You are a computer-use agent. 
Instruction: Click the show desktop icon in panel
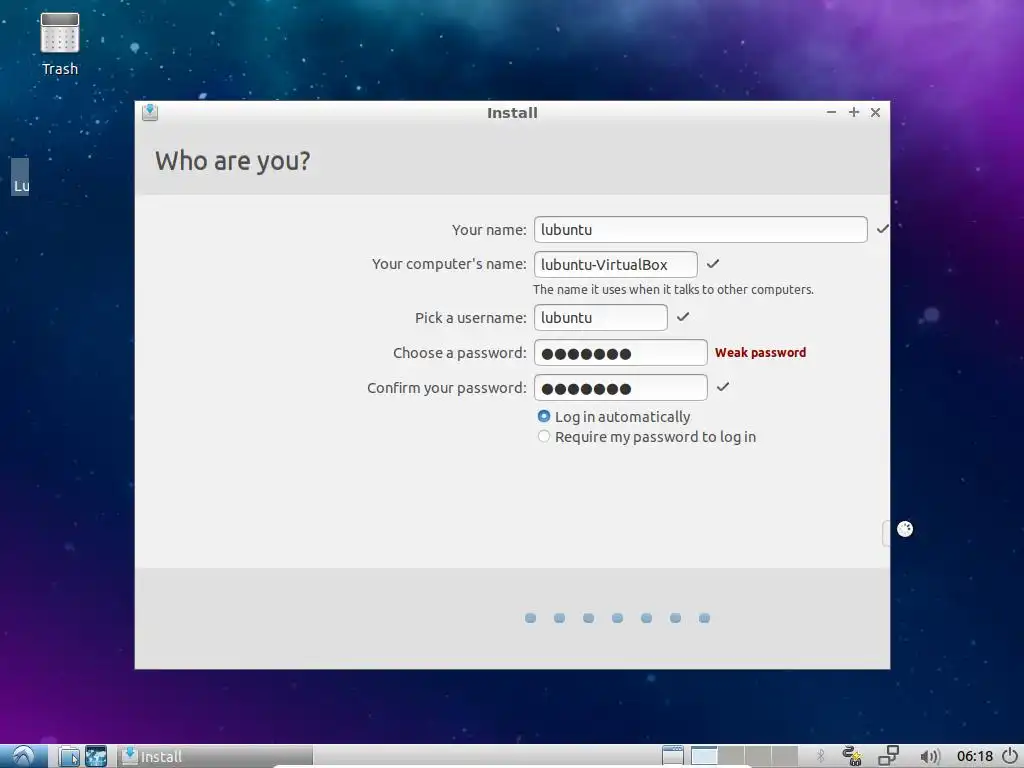click(673, 756)
